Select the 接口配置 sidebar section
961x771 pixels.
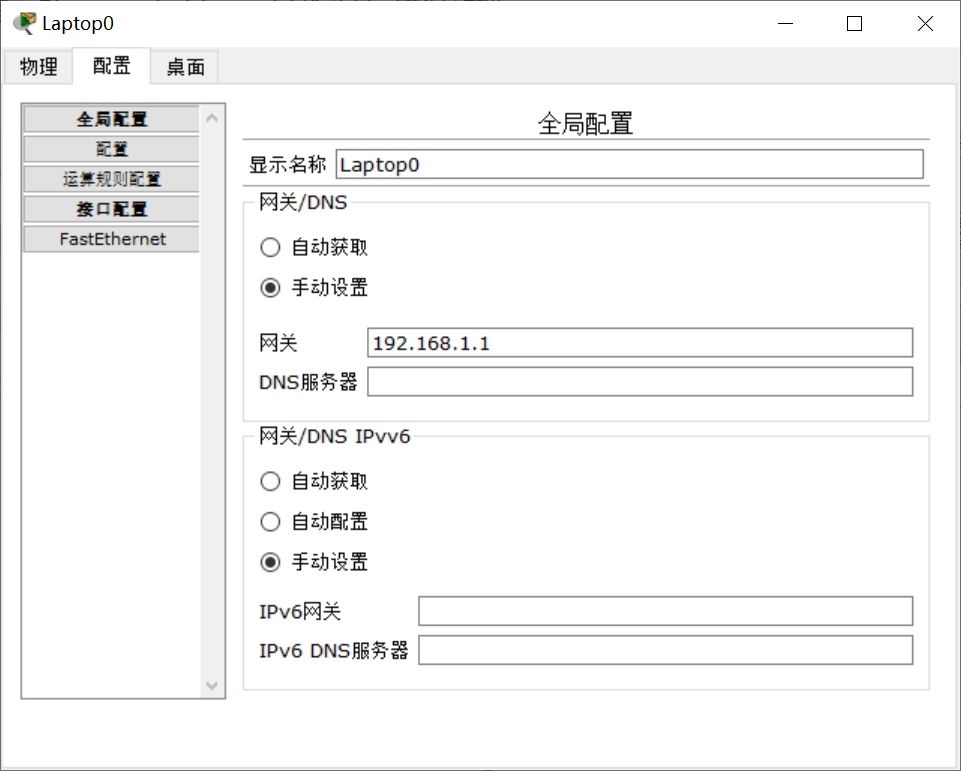tap(110, 208)
